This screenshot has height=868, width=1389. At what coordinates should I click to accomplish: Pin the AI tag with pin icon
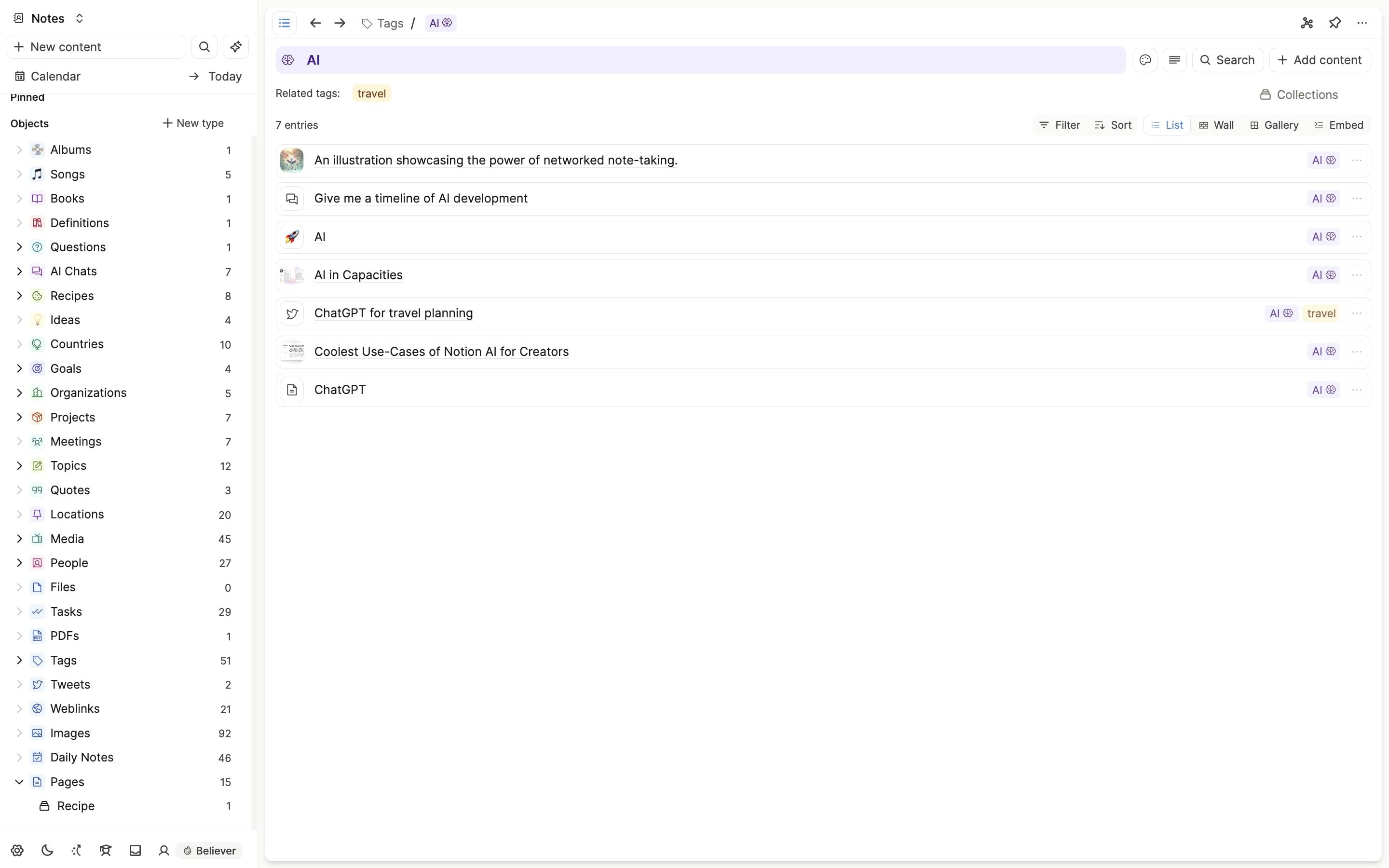[1335, 23]
